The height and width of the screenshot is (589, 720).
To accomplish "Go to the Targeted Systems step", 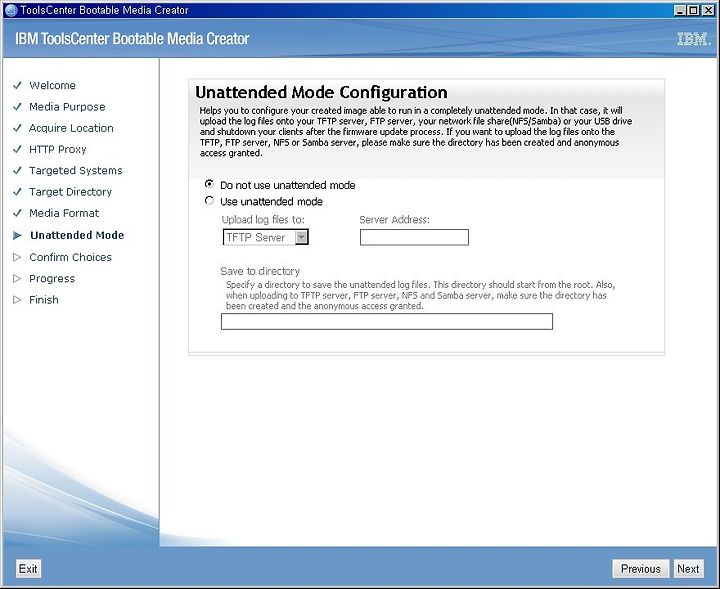I will coord(76,170).
